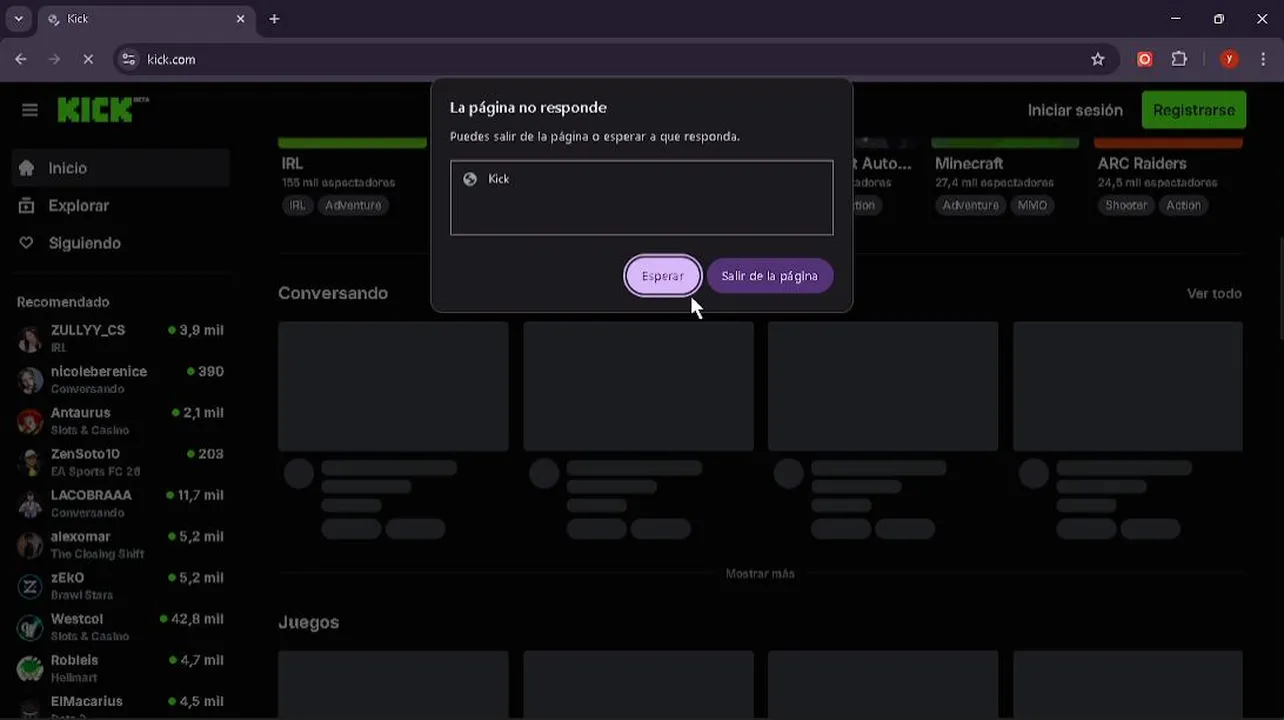1284x720 pixels.
Task: Go to Inicio in sidebar
Action: (120, 168)
